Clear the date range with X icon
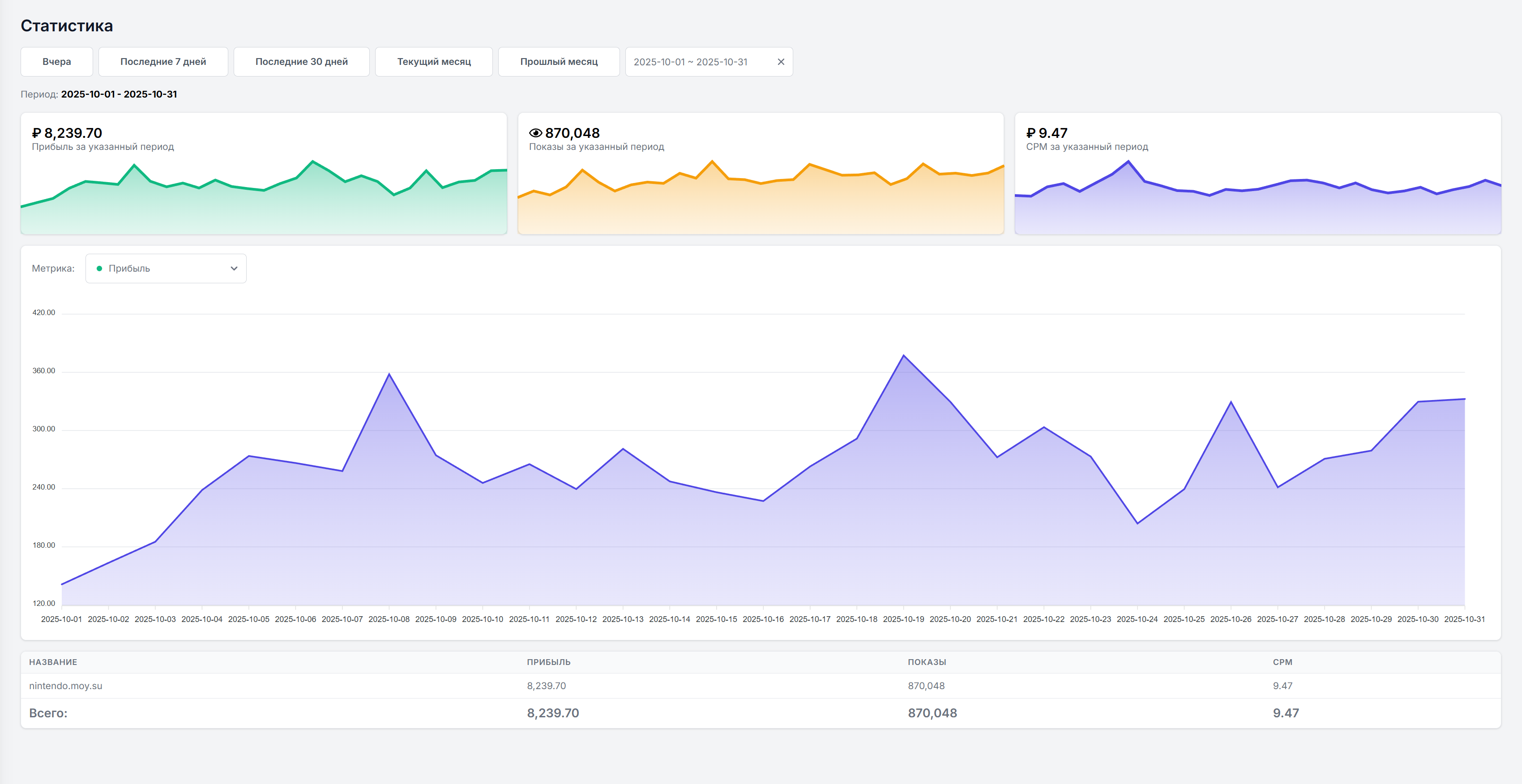The height and width of the screenshot is (784, 1522). [x=781, y=62]
